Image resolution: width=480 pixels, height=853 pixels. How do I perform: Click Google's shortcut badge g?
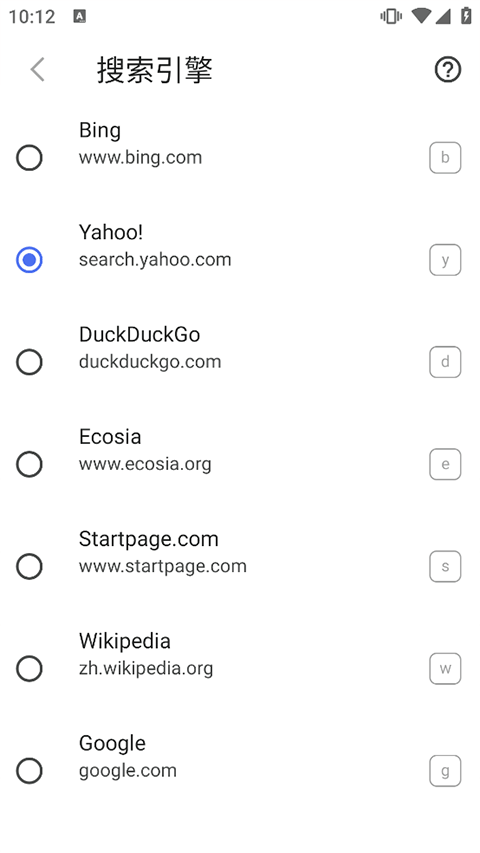pos(445,771)
